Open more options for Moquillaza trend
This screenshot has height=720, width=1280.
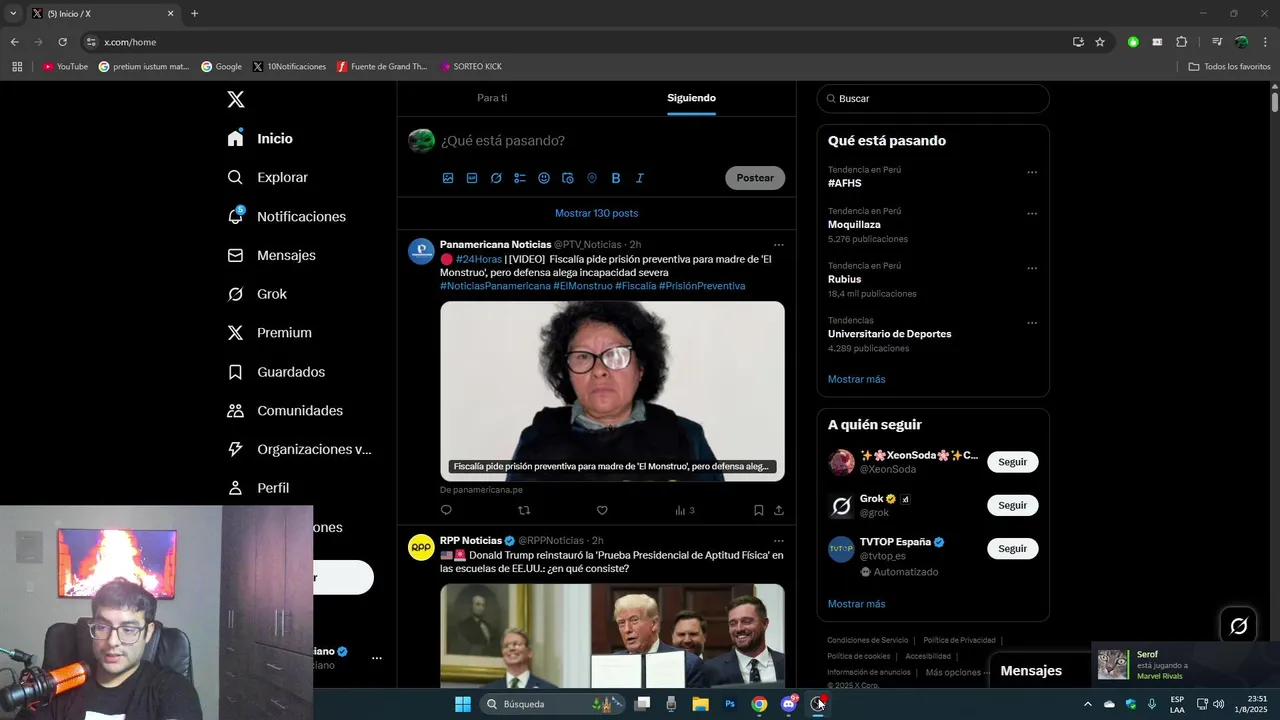(1032, 214)
